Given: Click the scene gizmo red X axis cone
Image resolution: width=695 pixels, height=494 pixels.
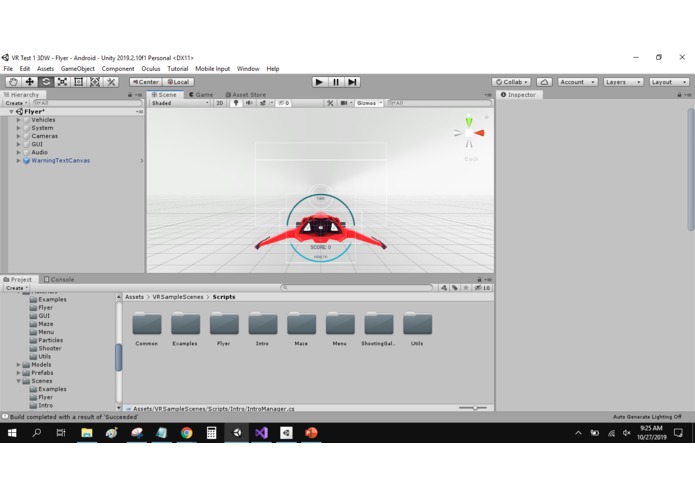Looking at the screenshot, I should click(x=480, y=132).
